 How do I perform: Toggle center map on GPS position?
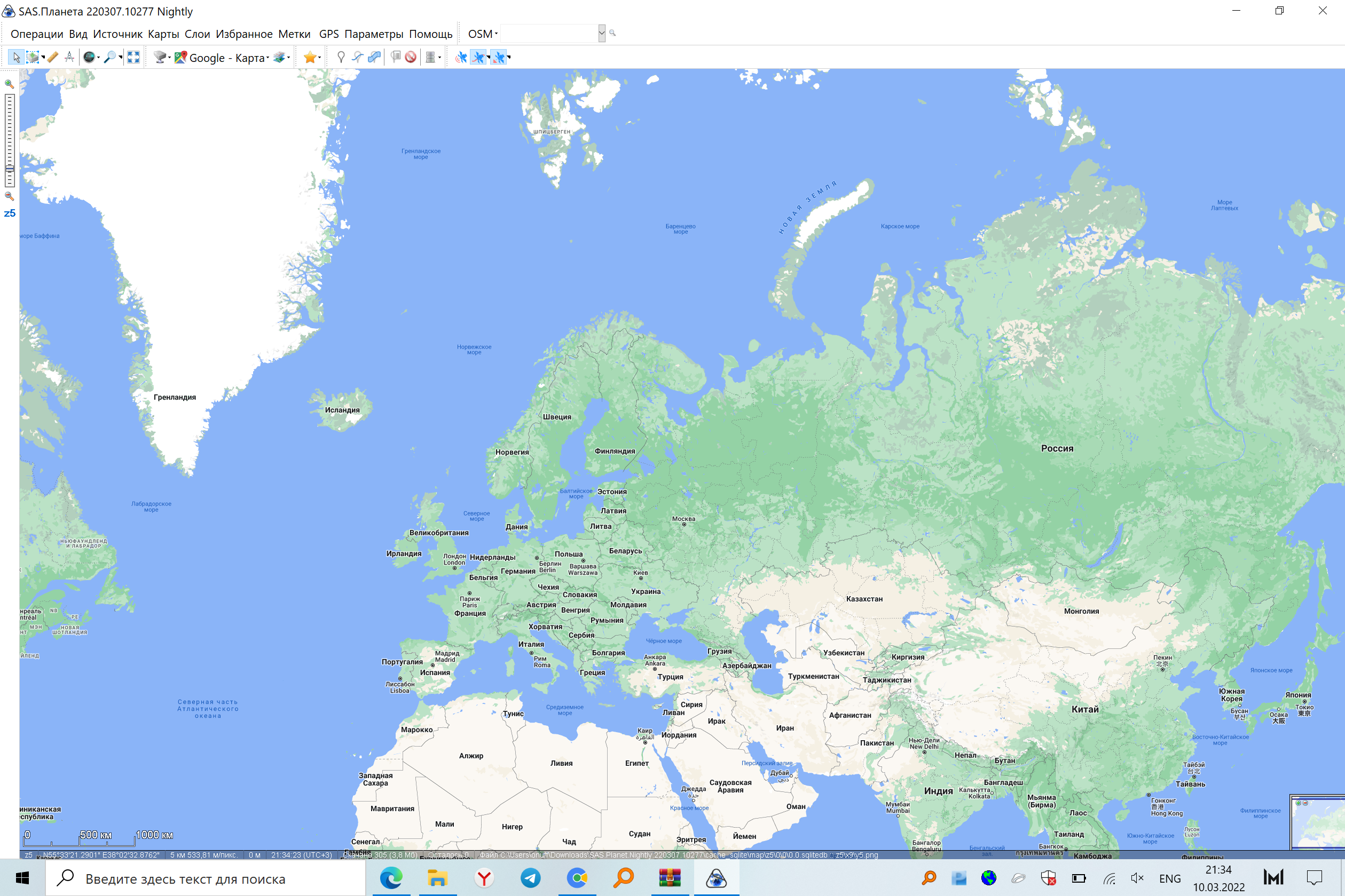(x=499, y=57)
